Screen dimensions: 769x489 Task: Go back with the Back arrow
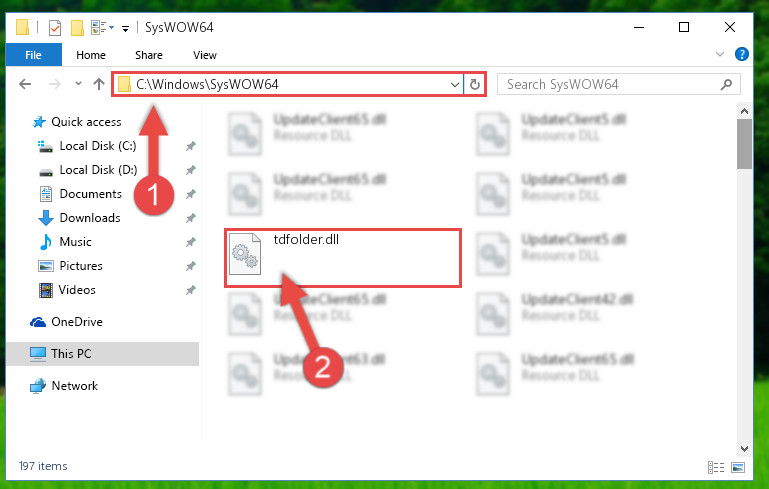click(25, 84)
